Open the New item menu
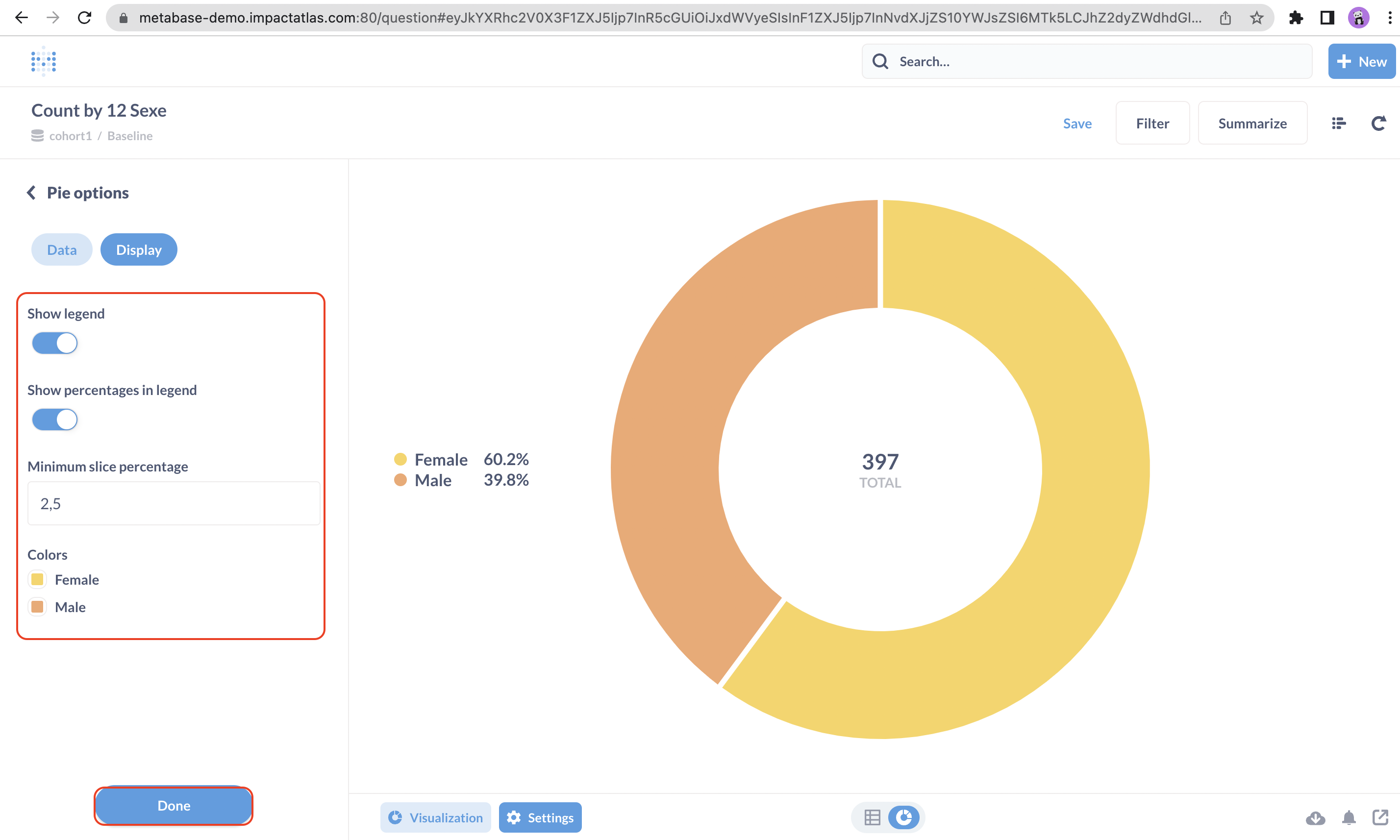 (x=1361, y=61)
